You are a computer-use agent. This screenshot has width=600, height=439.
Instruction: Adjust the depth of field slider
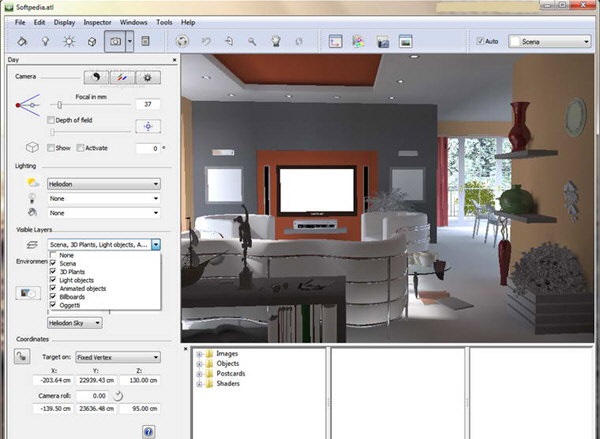click(x=52, y=132)
